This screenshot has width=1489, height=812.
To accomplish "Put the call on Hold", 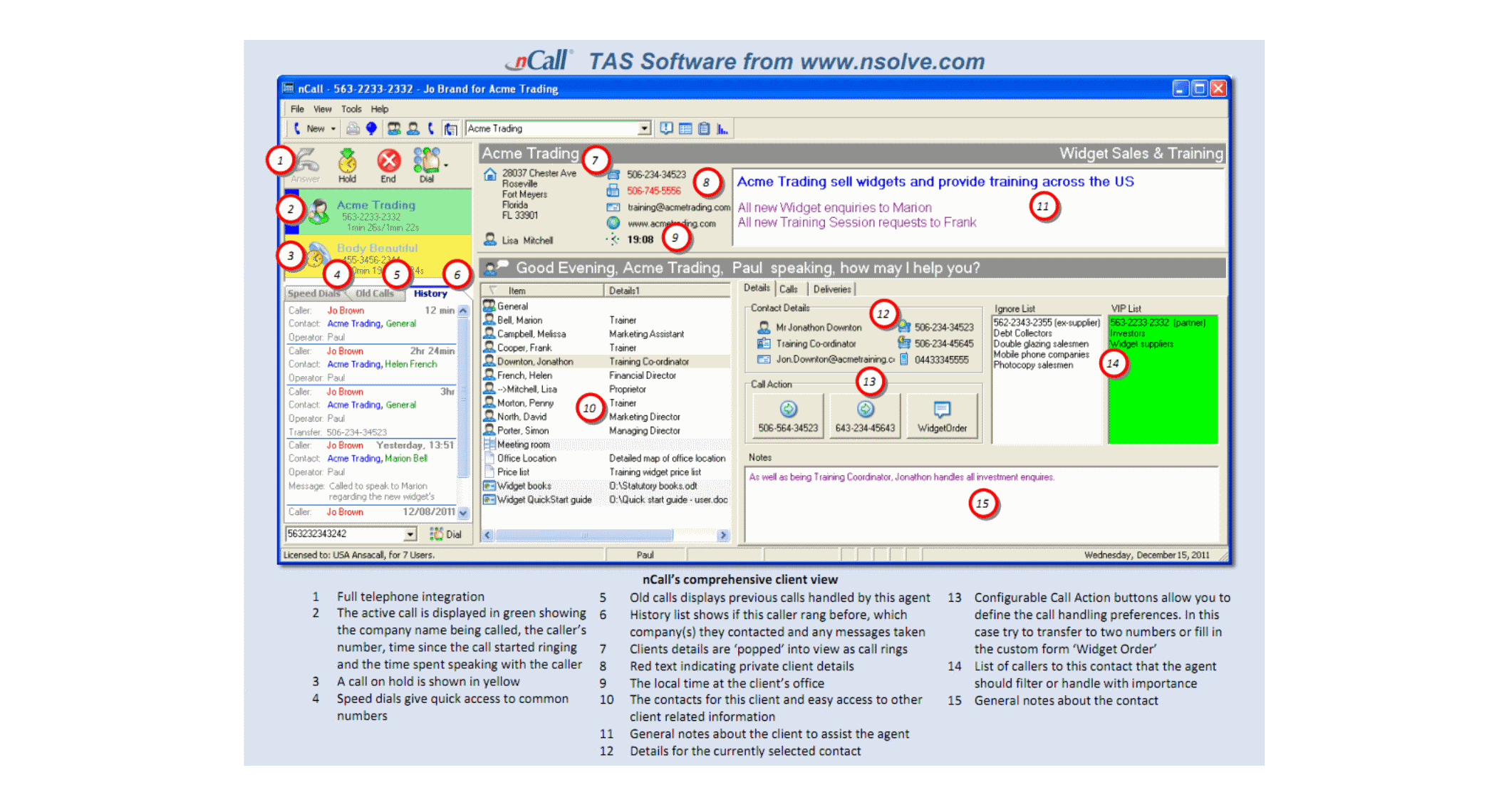I will 347,165.
